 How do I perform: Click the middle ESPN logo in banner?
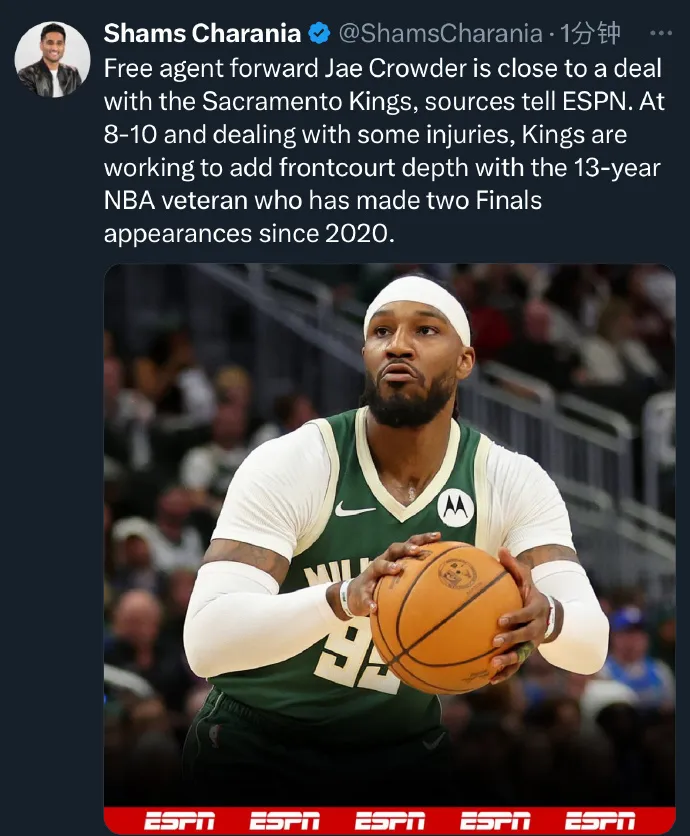point(390,821)
